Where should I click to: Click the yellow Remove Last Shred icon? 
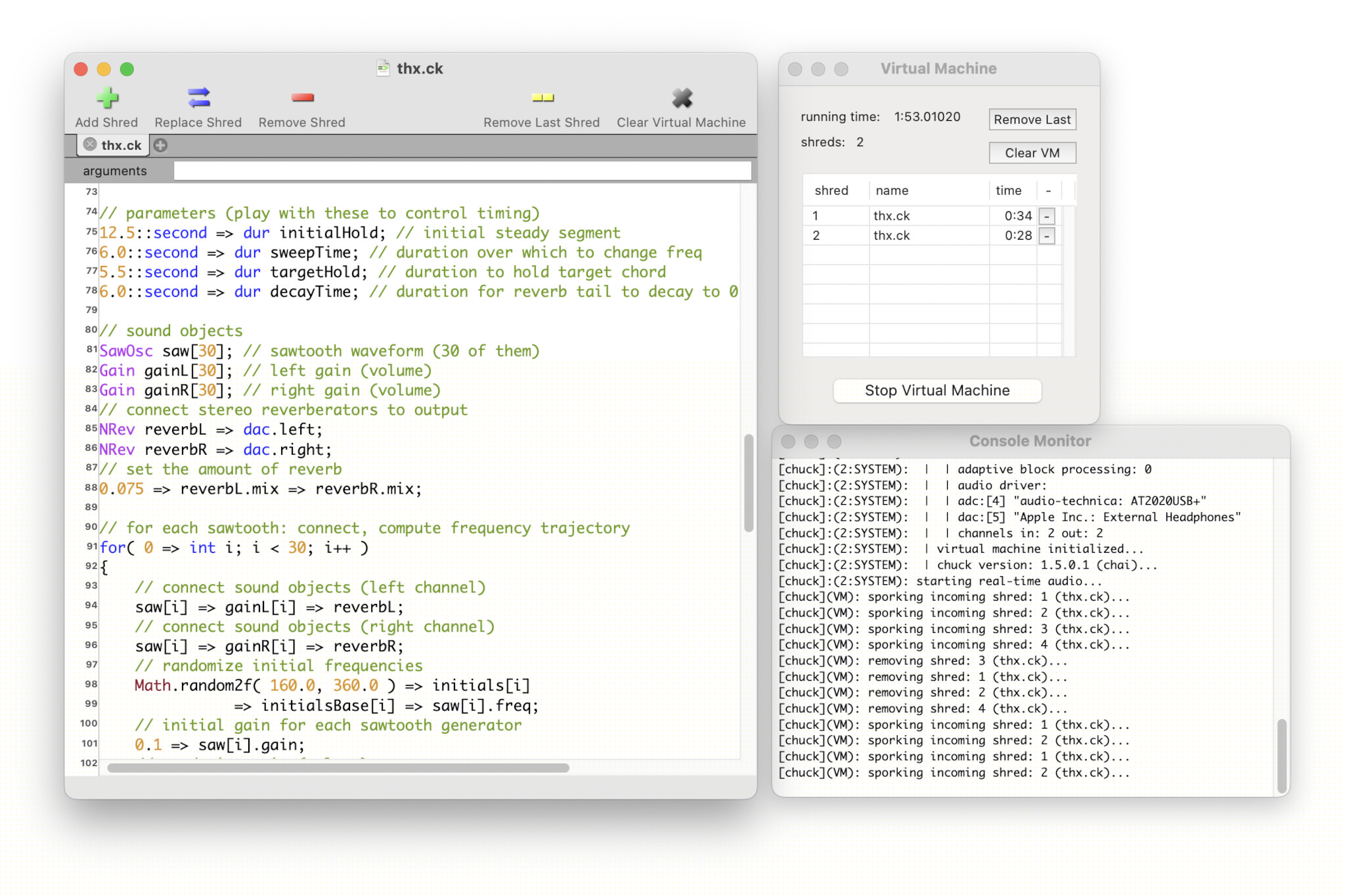point(542,98)
